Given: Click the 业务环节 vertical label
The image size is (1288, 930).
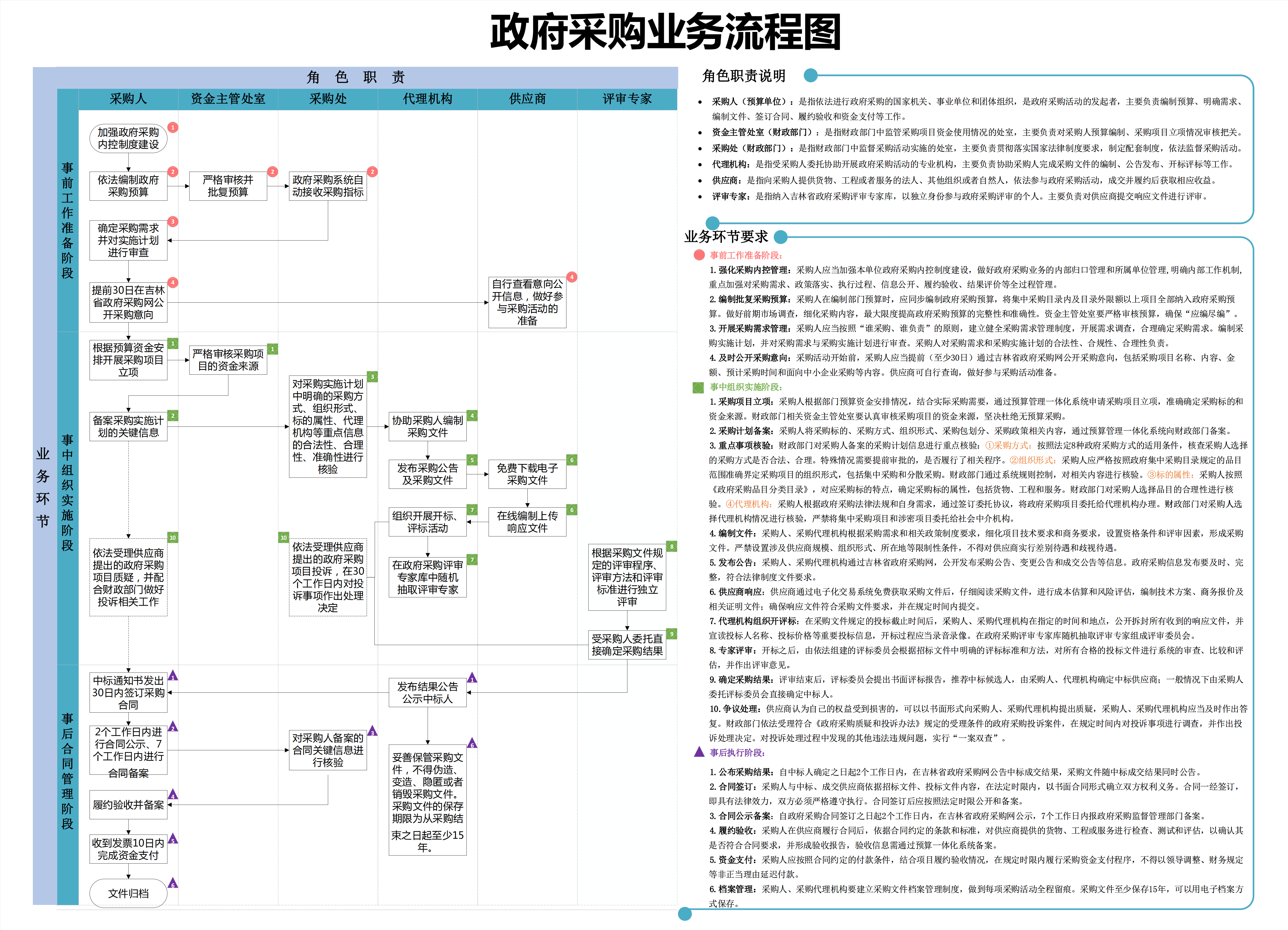Looking at the screenshot, I should [43, 487].
